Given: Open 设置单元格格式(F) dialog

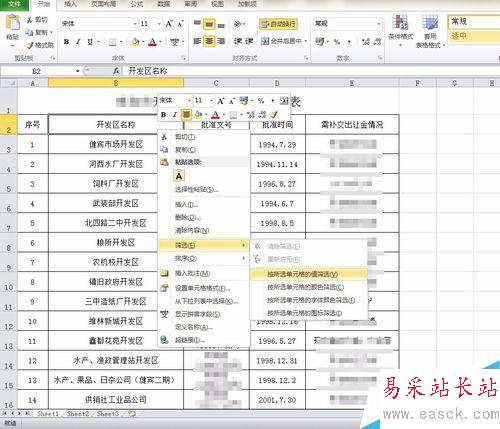Looking at the screenshot, I should click(204, 288).
